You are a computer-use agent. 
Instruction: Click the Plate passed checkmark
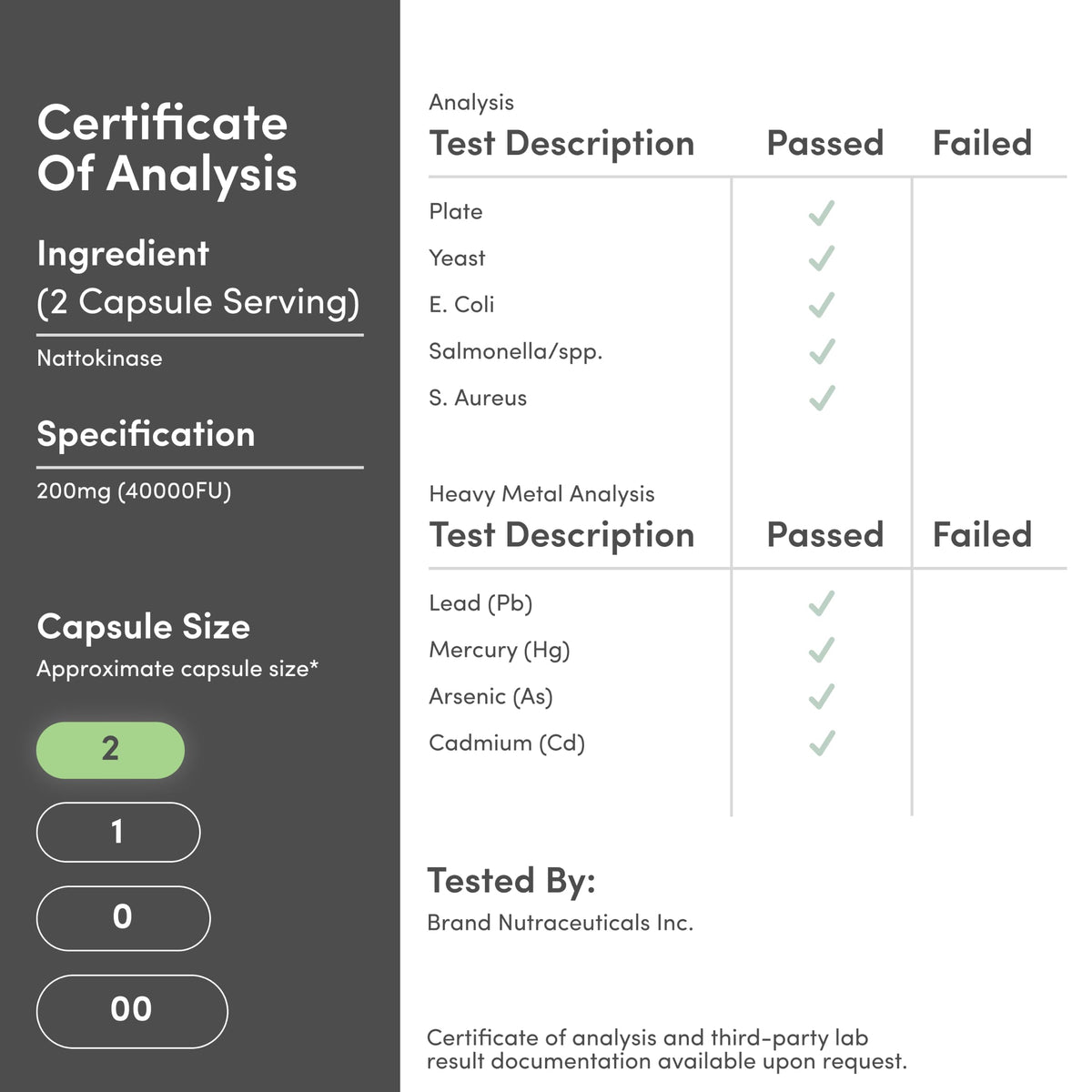[822, 213]
